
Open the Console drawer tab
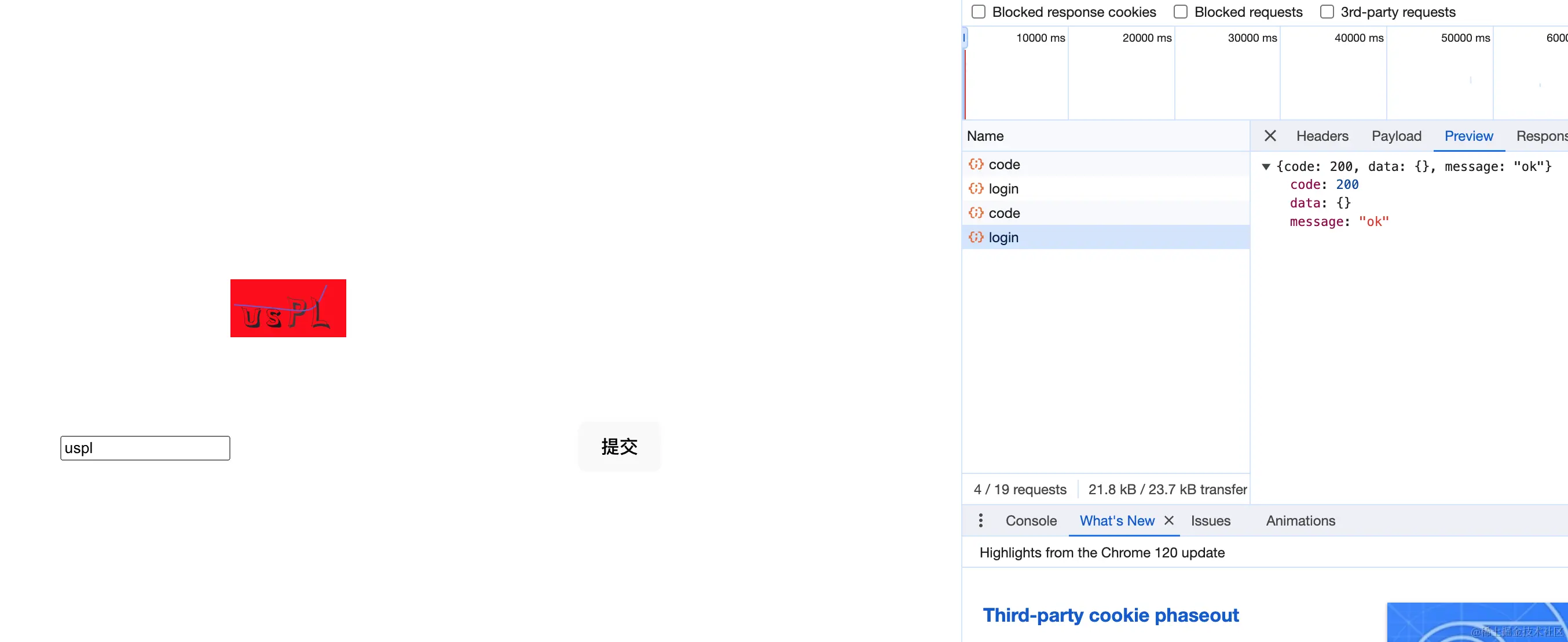(1031, 521)
